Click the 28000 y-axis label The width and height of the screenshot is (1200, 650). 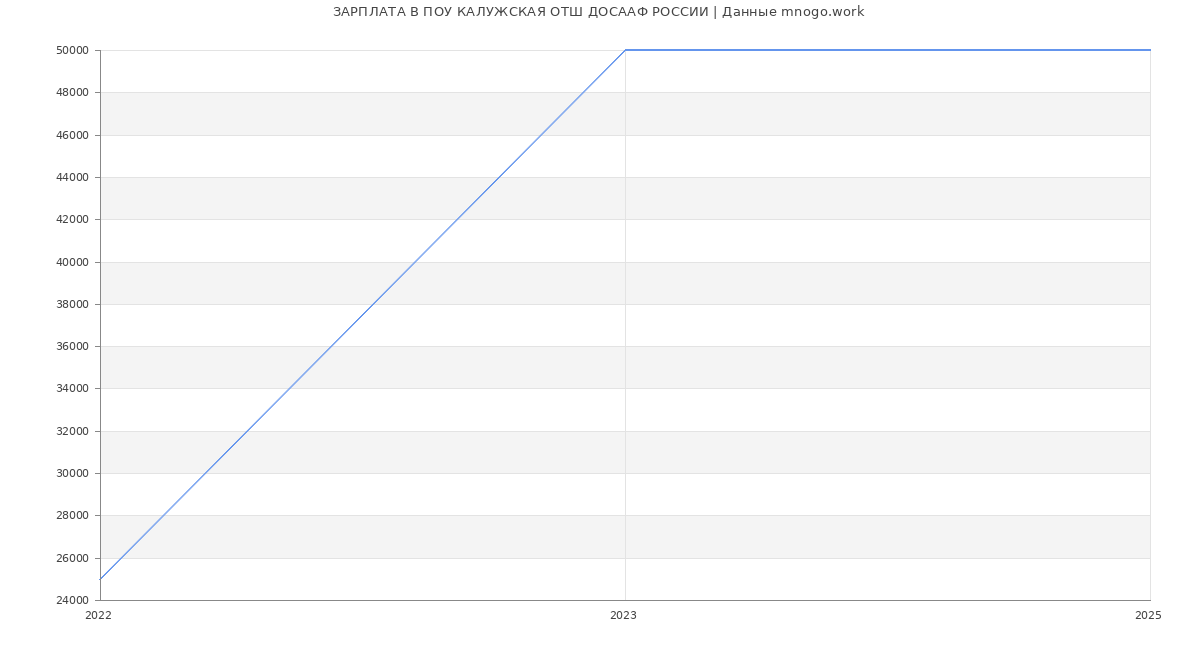(72, 516)
